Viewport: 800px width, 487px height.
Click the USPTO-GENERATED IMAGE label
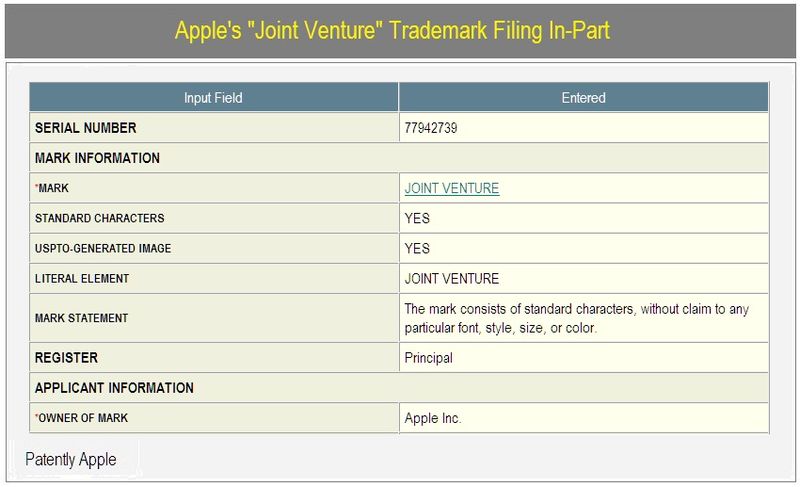103,248
